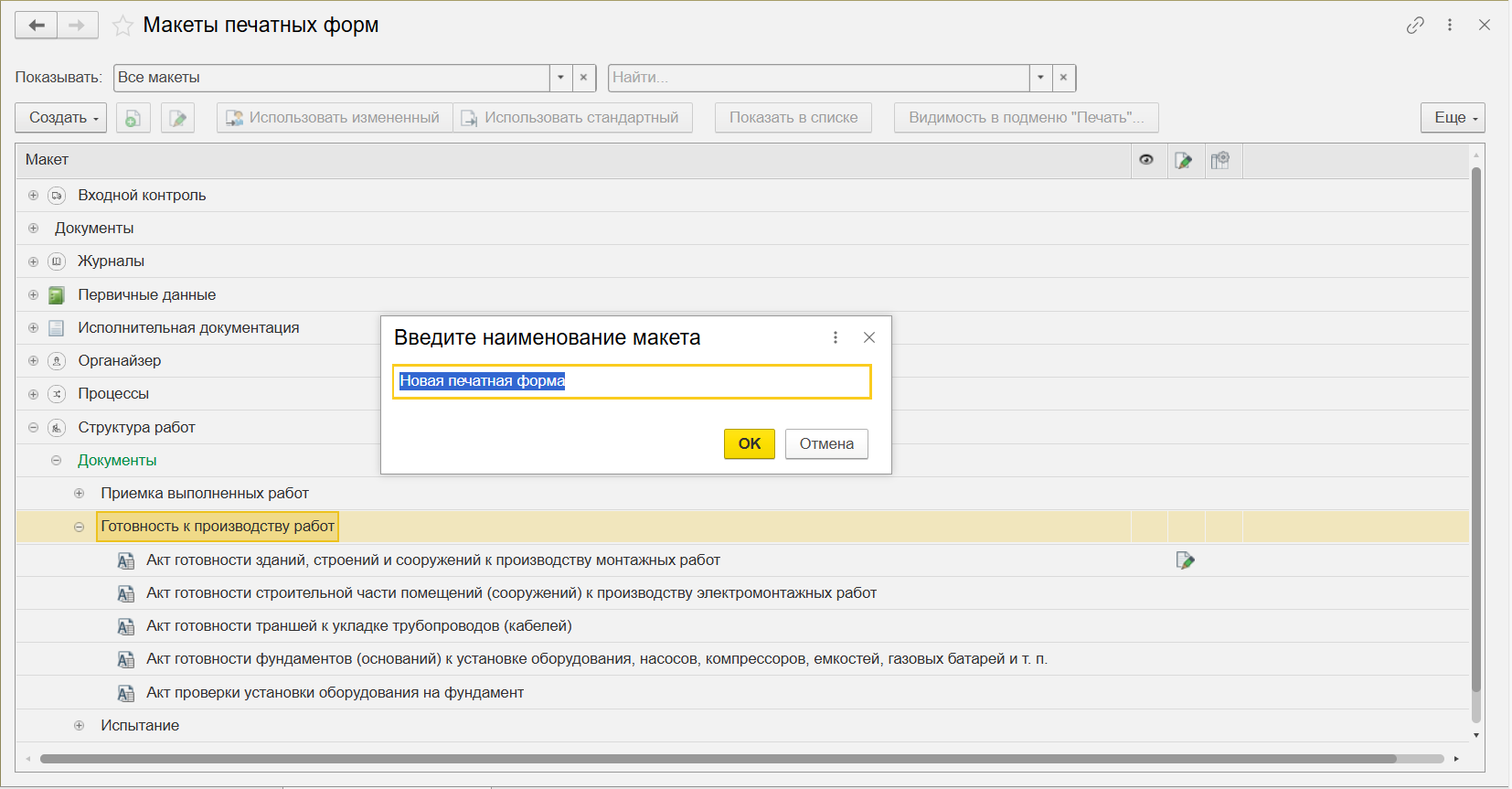This screenshot has width=1512, height=789.
Task: Click the edited mark on Акт готовности зданий row
Action: click(x=1185, y=560)
